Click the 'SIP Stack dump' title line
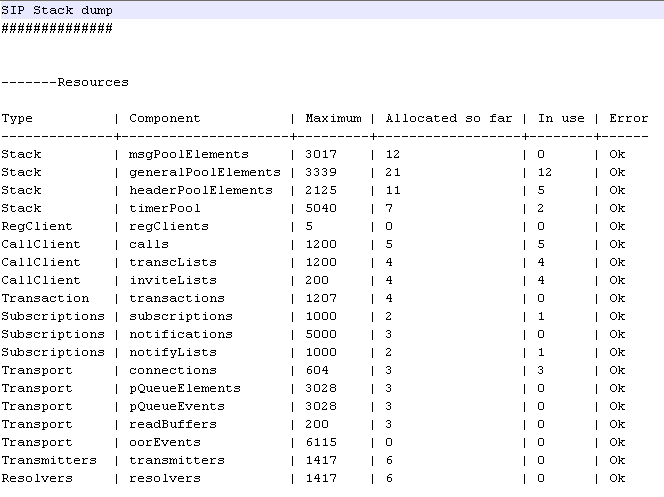 tap(57, 10)
